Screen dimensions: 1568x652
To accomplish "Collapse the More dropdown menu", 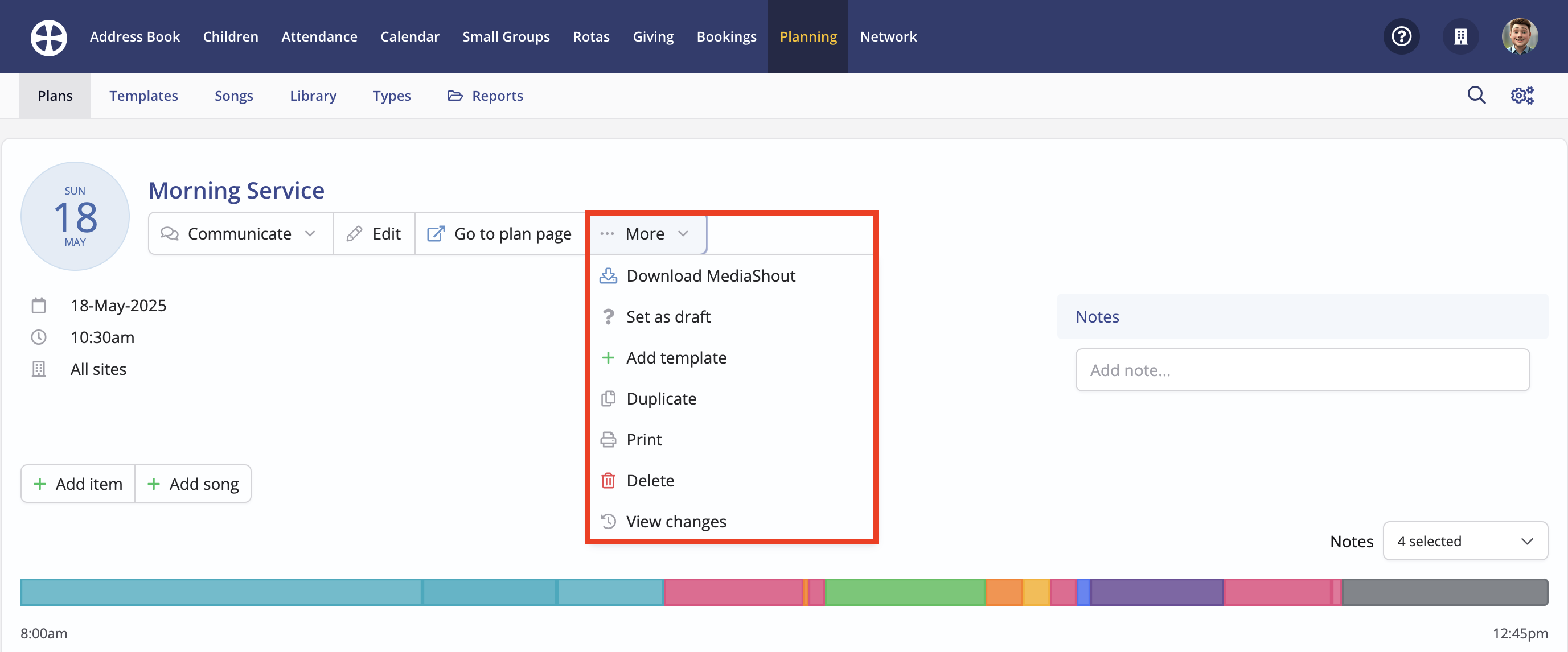I will click(648, 234).
